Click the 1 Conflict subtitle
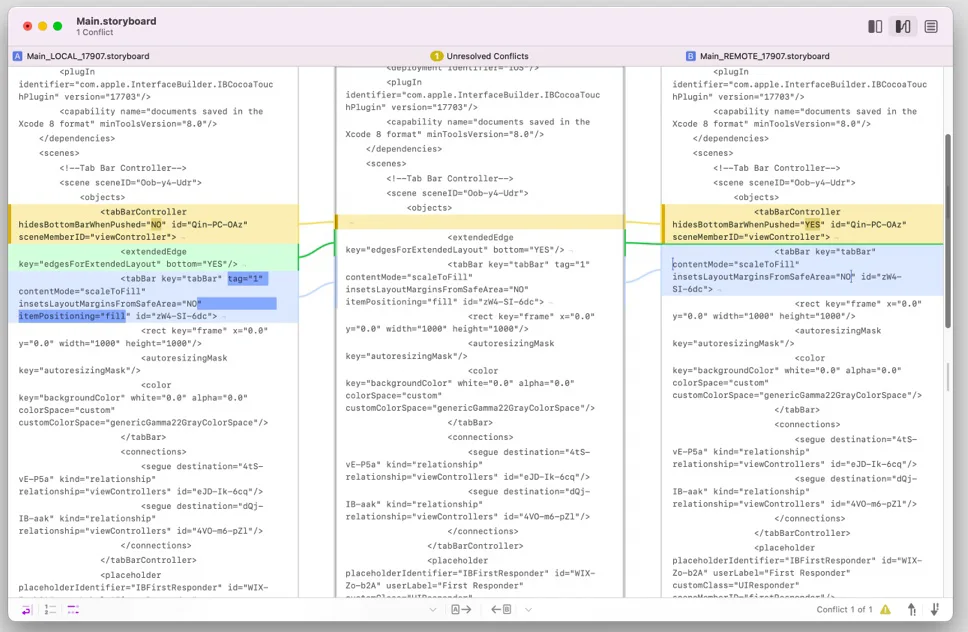The height and width of the screenshot is (632, 968). [94, 33]
